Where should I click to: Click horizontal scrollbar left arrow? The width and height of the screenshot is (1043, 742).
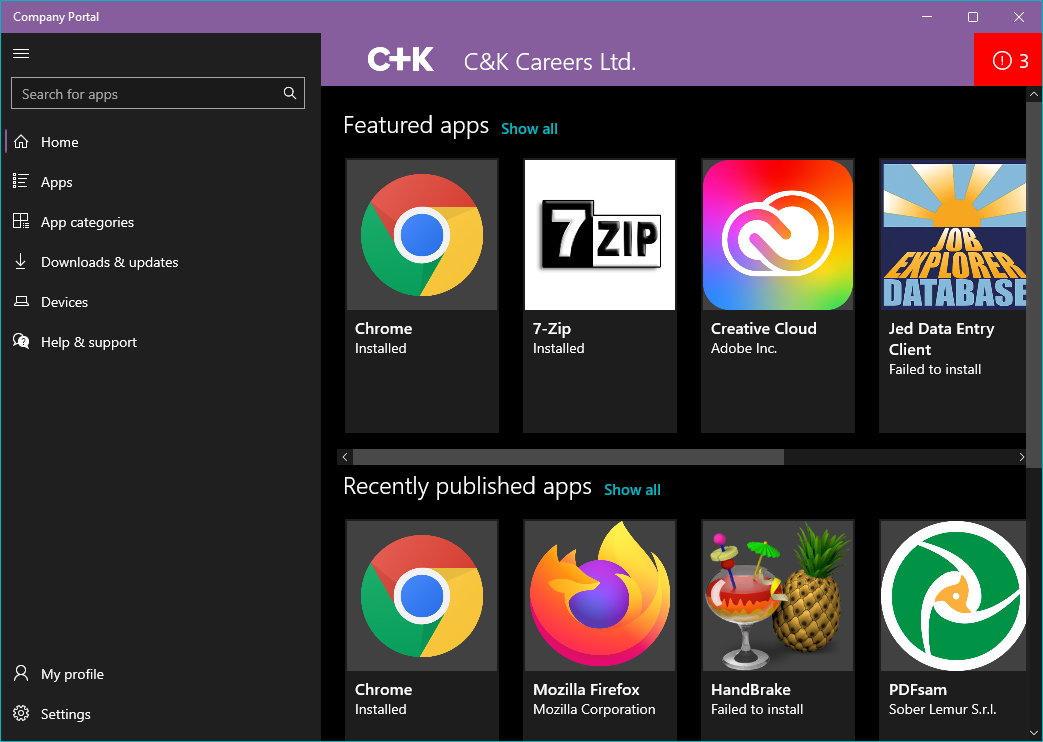click(345, 457)
